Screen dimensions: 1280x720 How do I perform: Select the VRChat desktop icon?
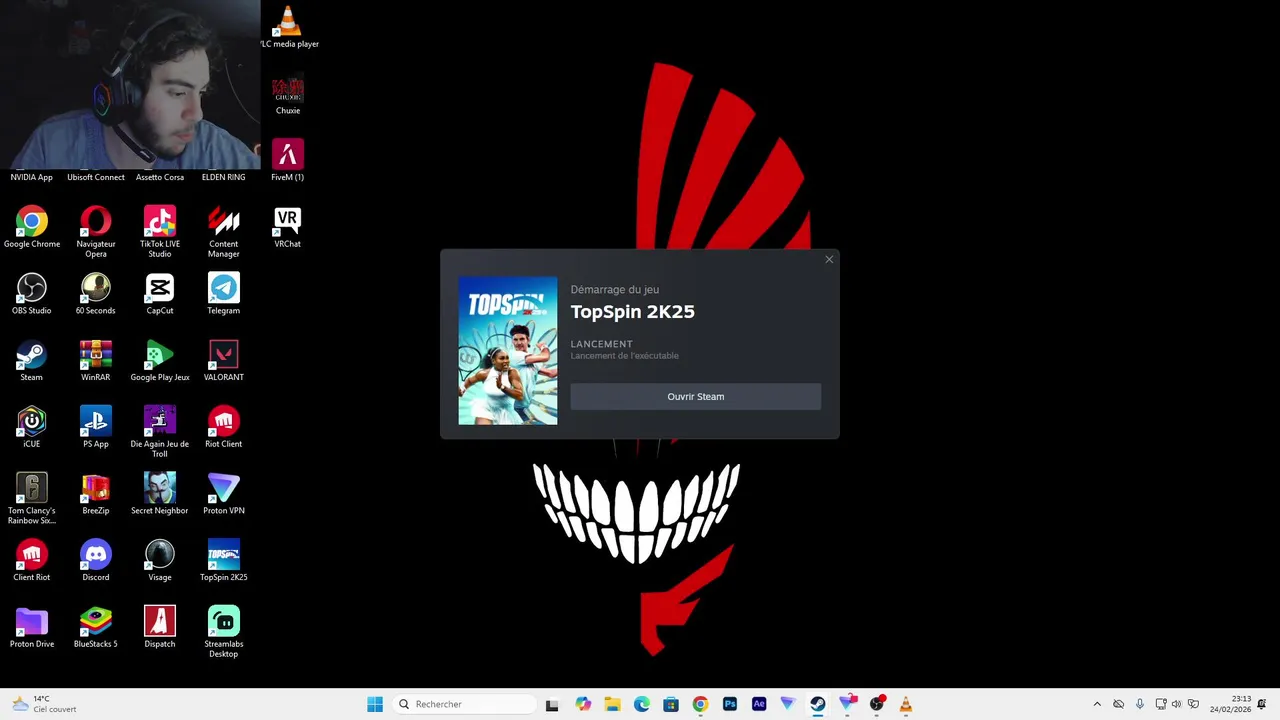(288, 227)
